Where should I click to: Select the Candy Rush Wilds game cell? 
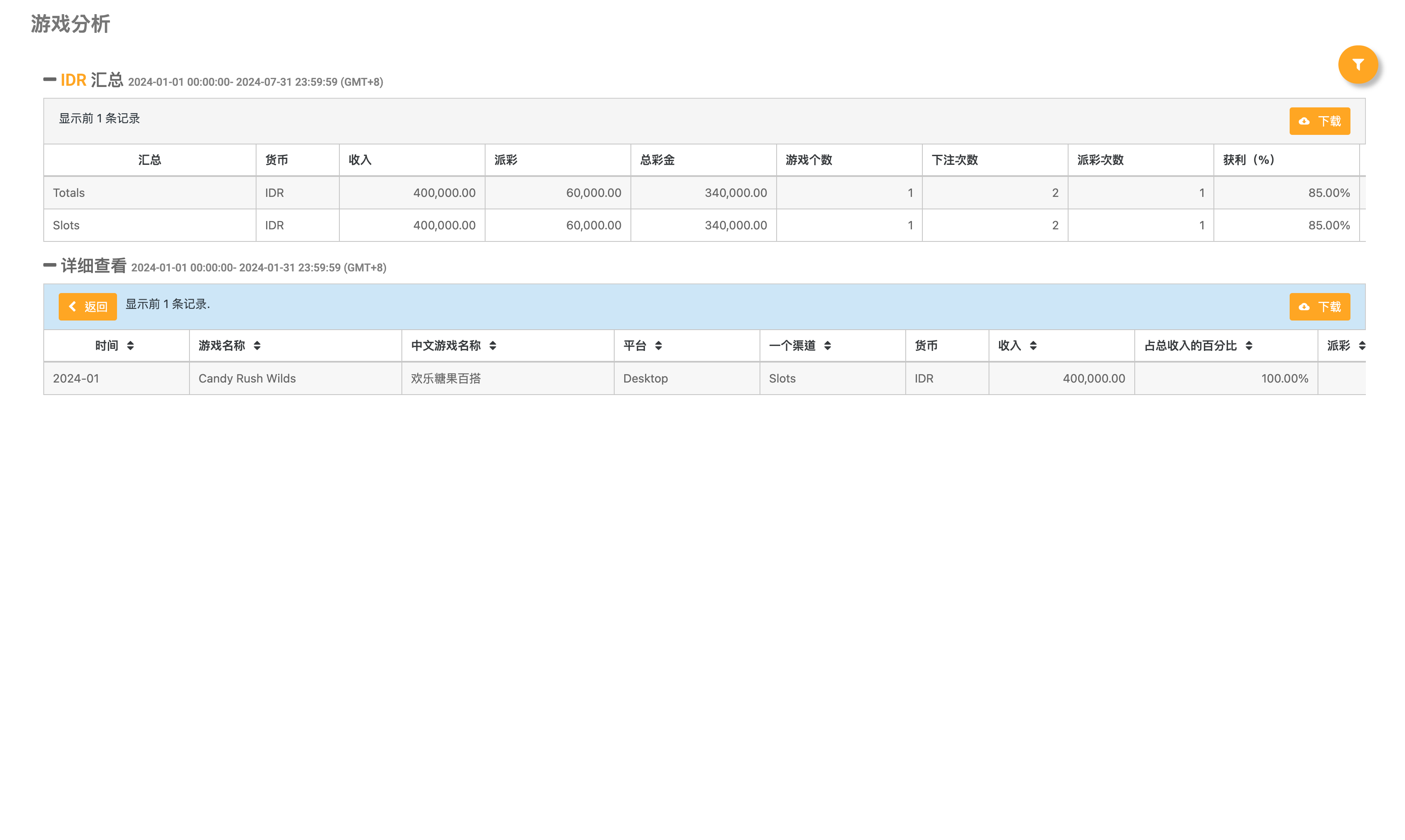click(247, 379)
